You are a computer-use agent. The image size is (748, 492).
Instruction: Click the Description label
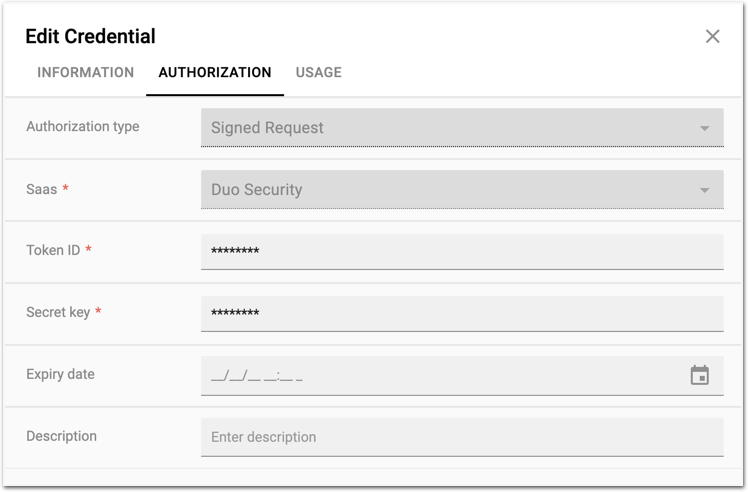click(x=61, y=436)
